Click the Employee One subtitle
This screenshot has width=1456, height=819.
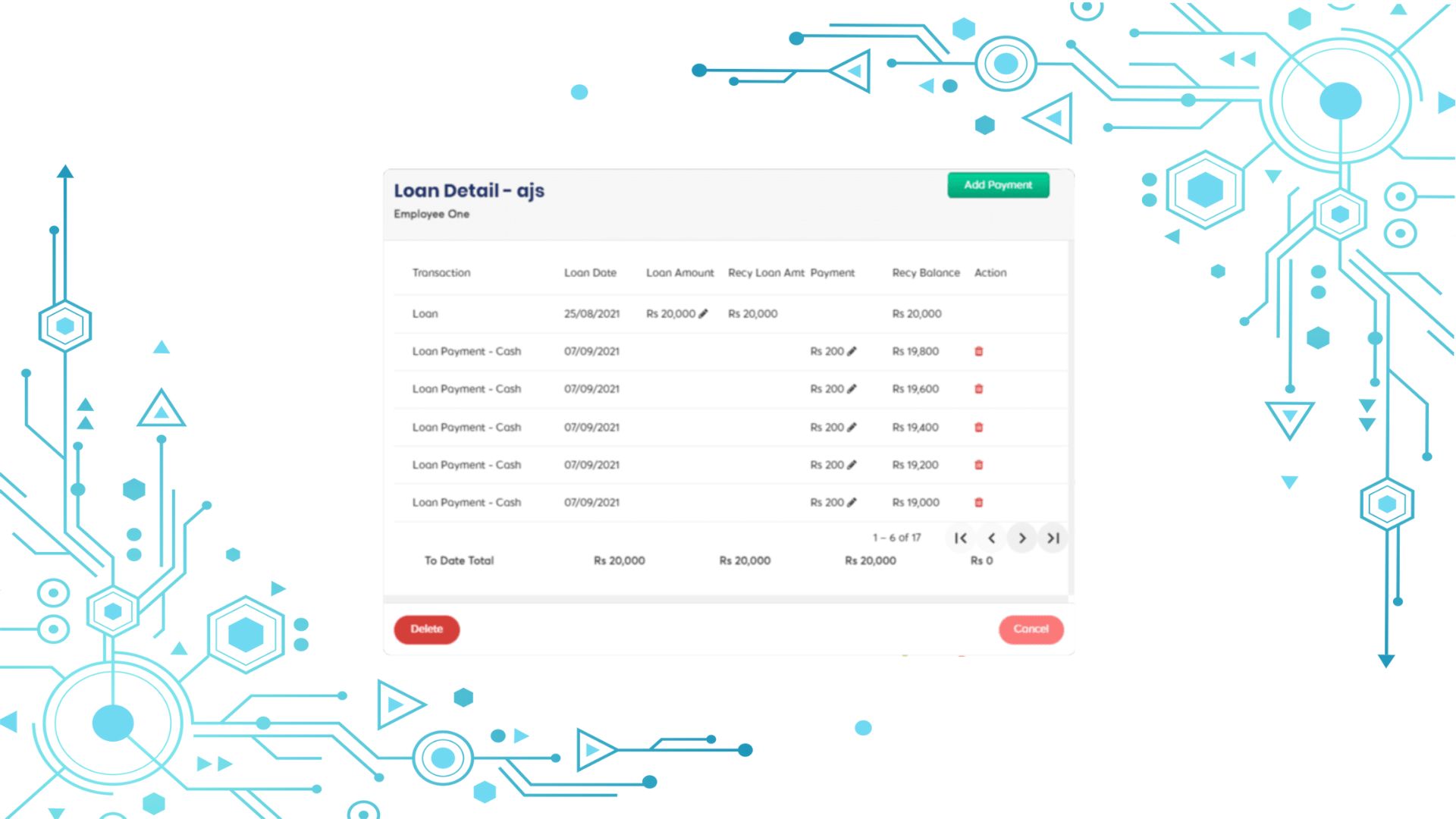click(x=431, y=214)
